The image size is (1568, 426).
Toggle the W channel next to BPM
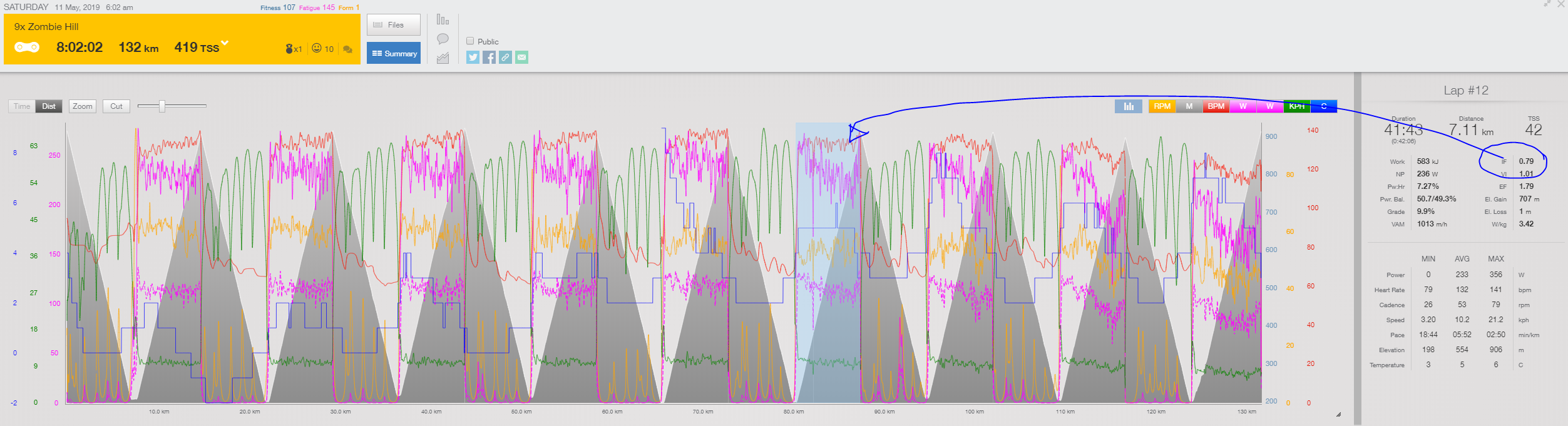click(x=1243, y=106)
